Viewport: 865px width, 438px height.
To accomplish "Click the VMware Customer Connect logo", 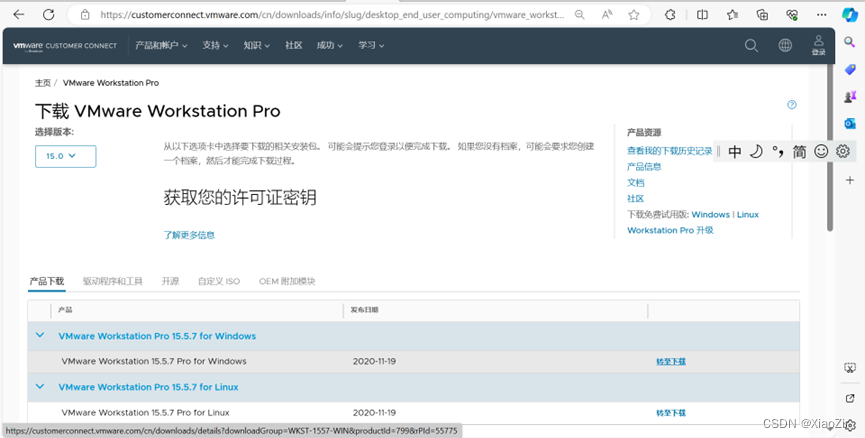I will tap(65, 46).
